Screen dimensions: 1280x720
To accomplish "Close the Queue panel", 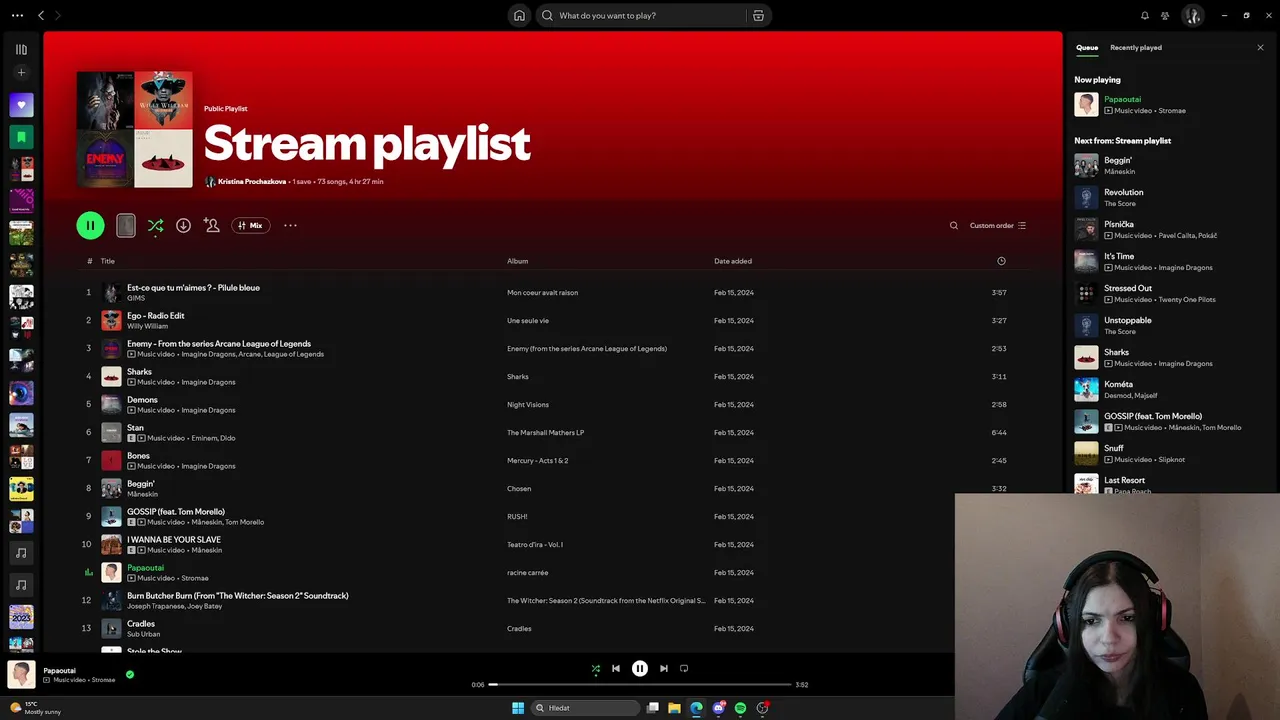I will [1260, 47].
